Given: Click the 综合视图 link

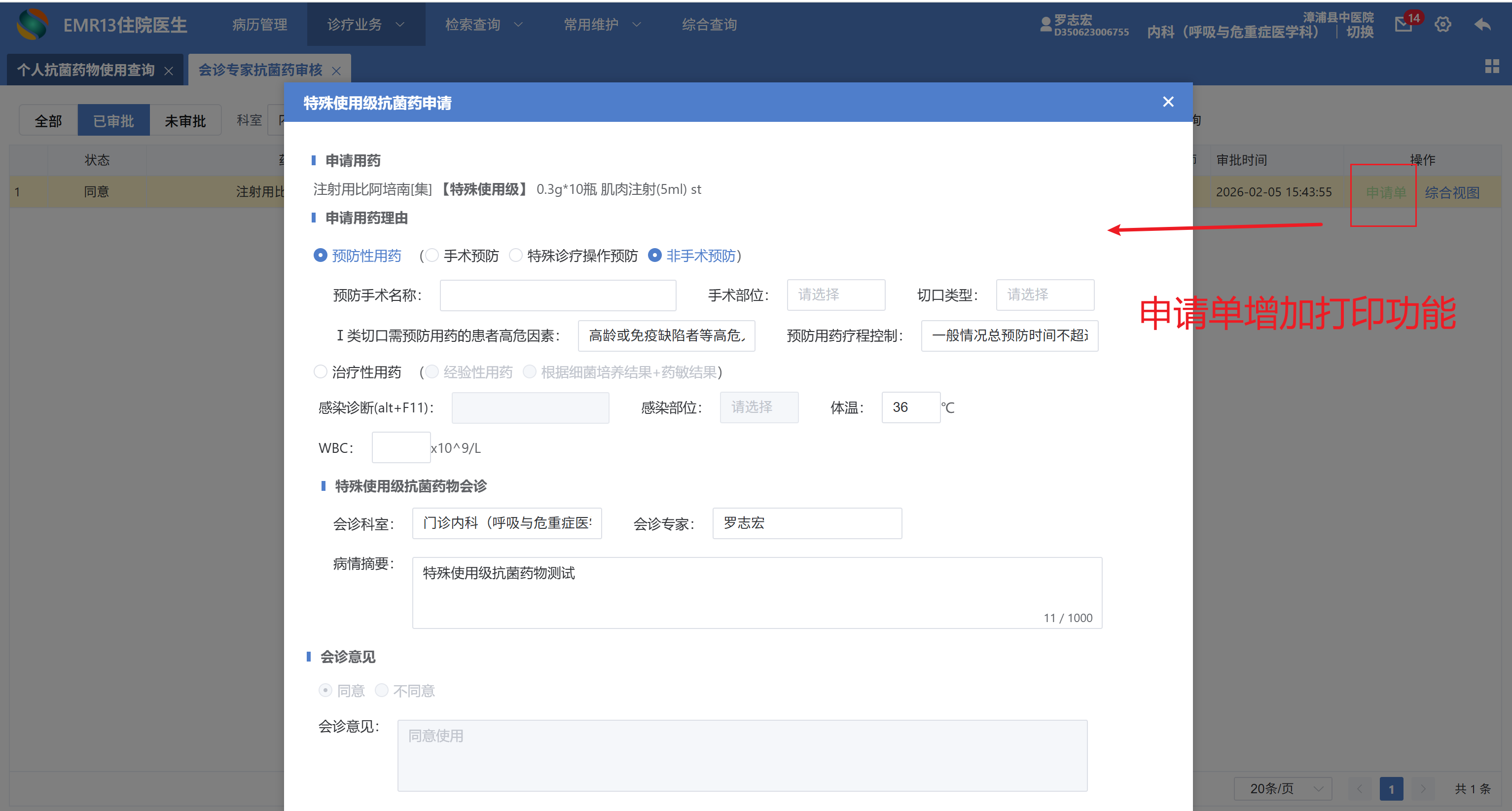Looking at the screenshot, I should [x=1451, y=192].
